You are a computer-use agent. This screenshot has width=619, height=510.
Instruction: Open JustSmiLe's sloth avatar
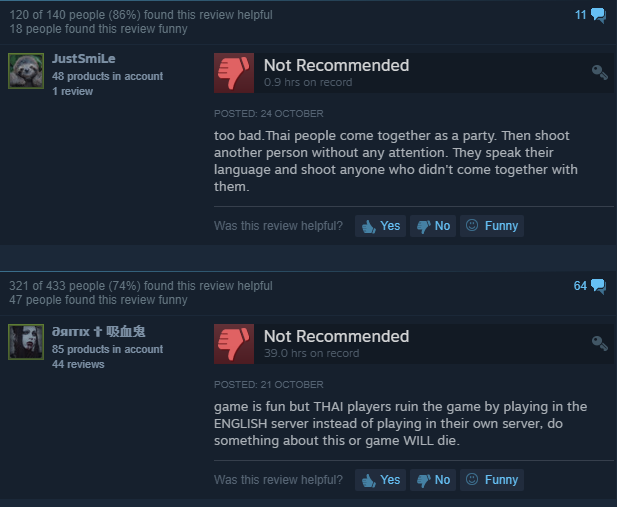point(26,71)
